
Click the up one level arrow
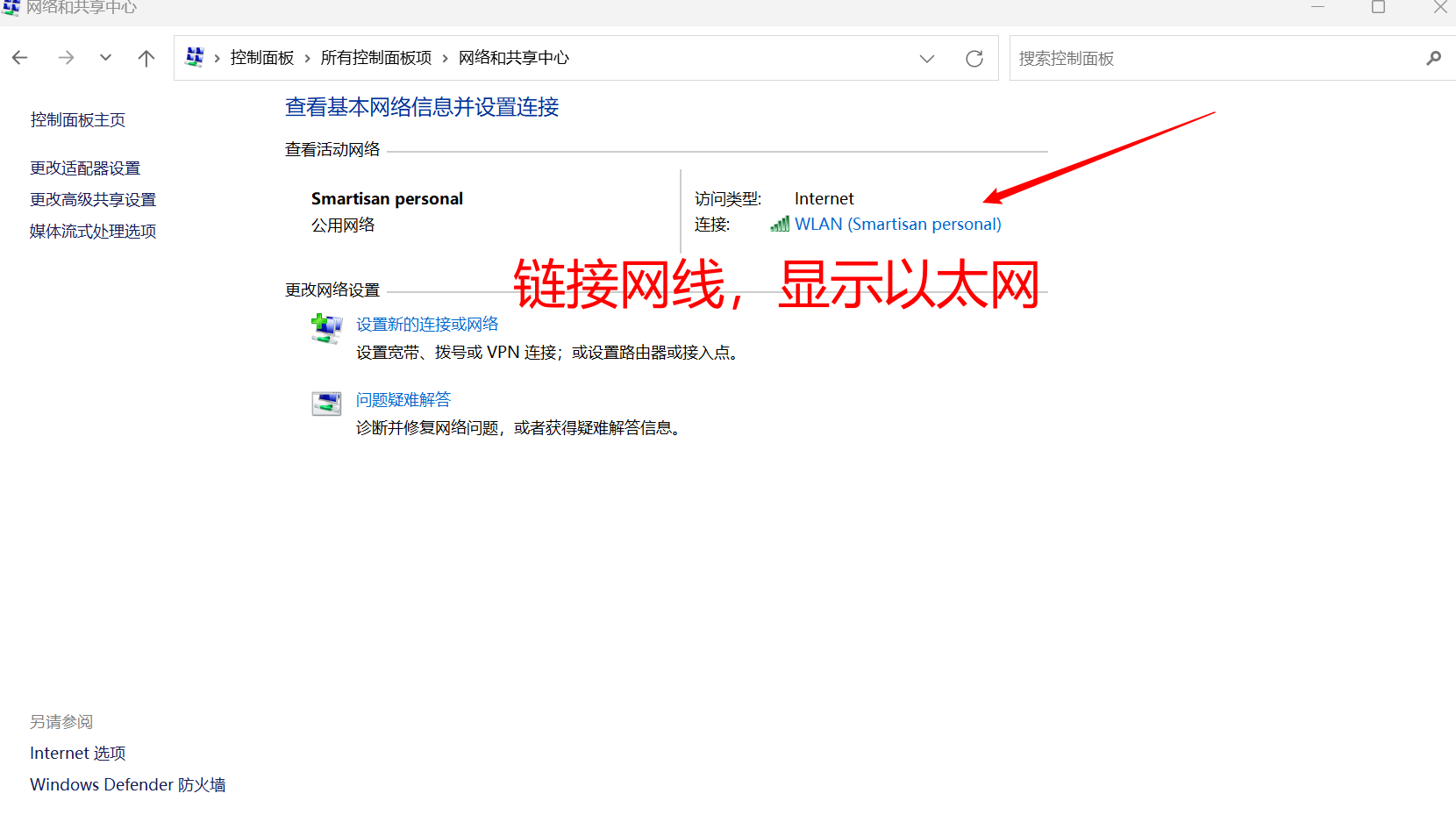[x=145, y=57]
